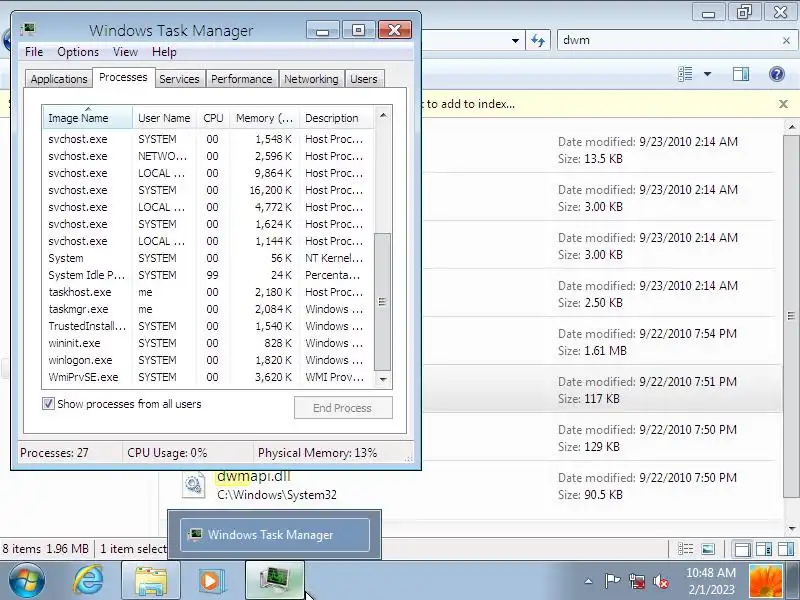The width and height of the screenshot is (800, 600).
Task: Switch to the Users tab
Action: point(364,79)
